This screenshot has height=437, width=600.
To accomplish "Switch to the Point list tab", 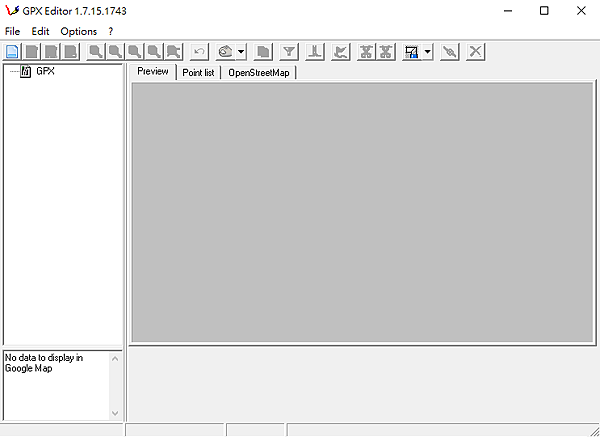I will [x=198, y=73].
